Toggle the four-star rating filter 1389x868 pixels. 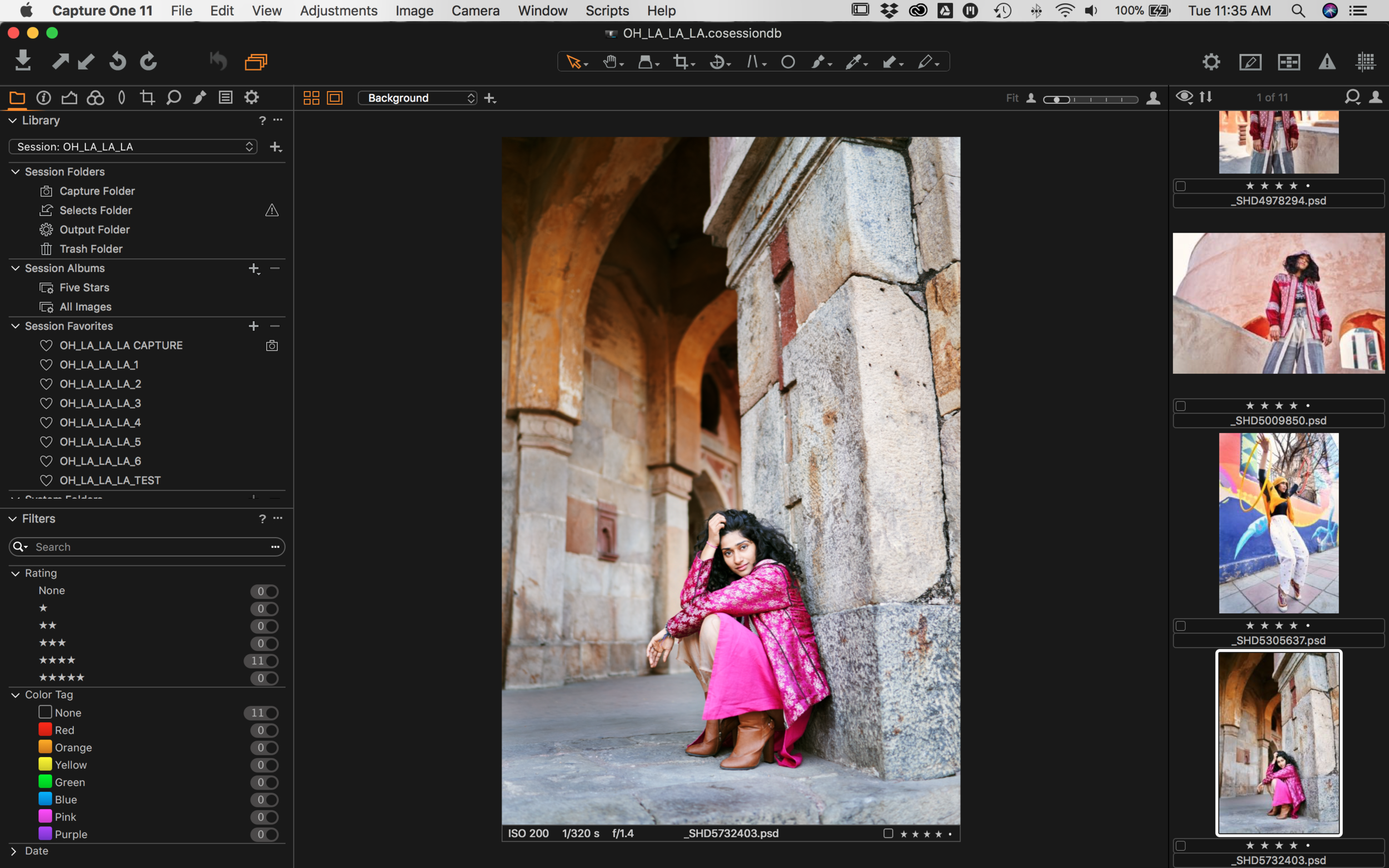(x=261, y=661)
